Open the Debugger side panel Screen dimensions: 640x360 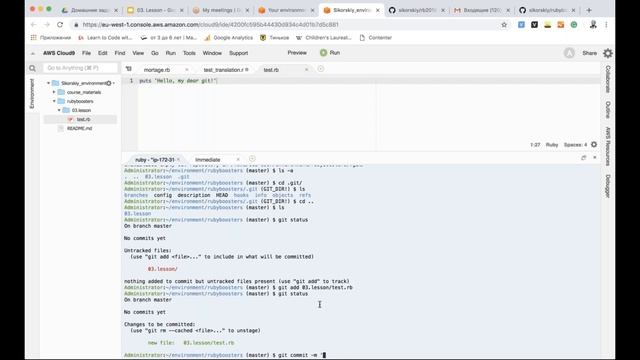(608, 186)
